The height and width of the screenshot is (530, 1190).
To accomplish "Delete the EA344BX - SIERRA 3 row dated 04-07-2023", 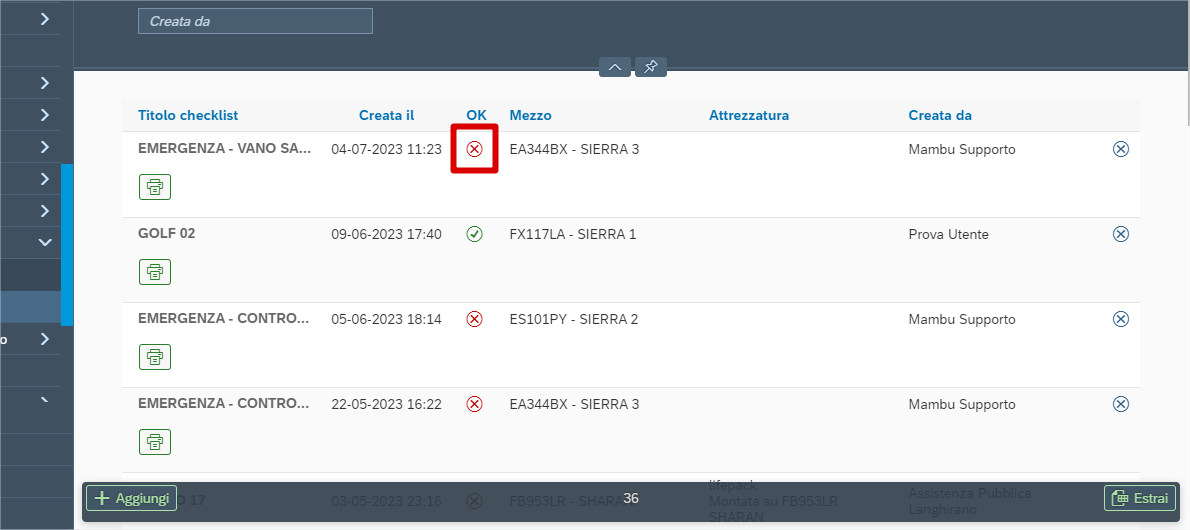I will coord(1121,149).
